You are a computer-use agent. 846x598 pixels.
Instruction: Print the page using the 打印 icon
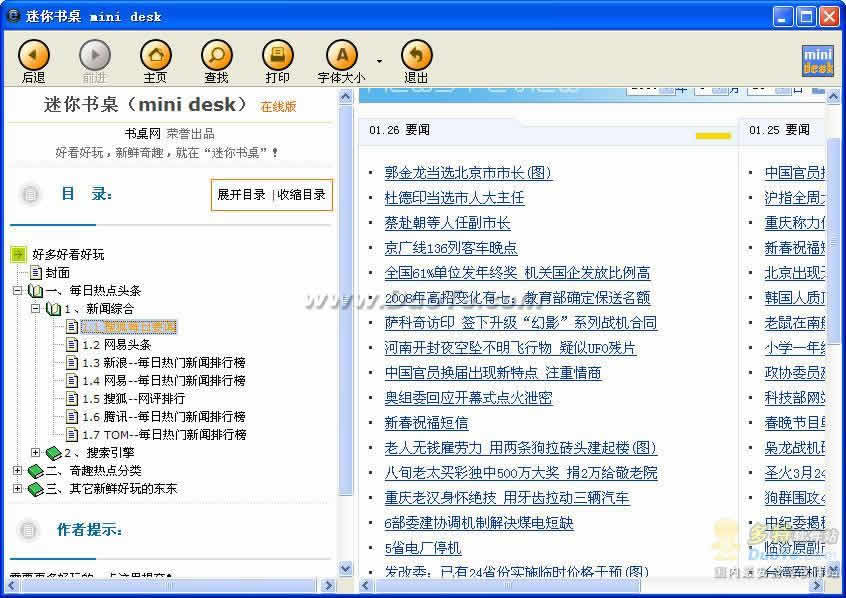(277, 55)
